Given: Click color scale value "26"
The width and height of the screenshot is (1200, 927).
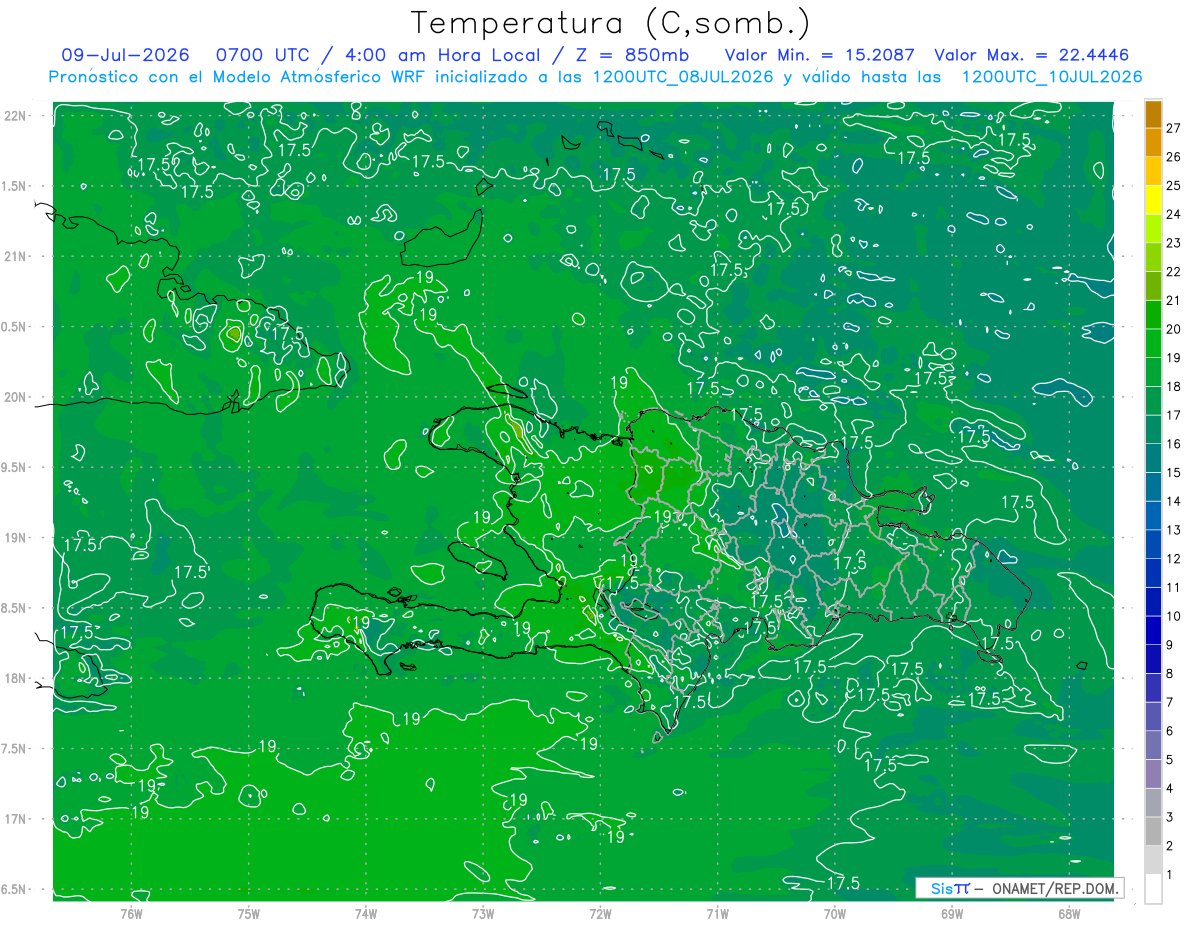Looking at the screenshot, I should (1175, 157).
